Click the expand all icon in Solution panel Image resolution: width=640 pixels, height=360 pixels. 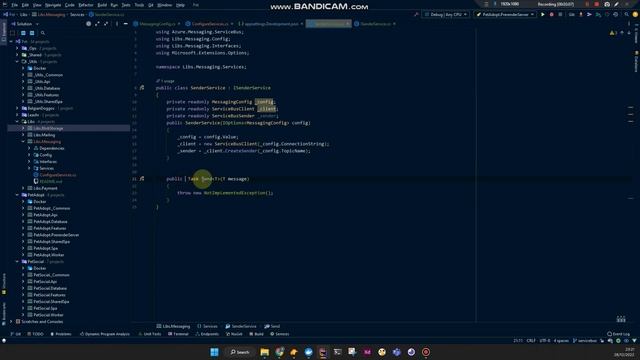97,24
